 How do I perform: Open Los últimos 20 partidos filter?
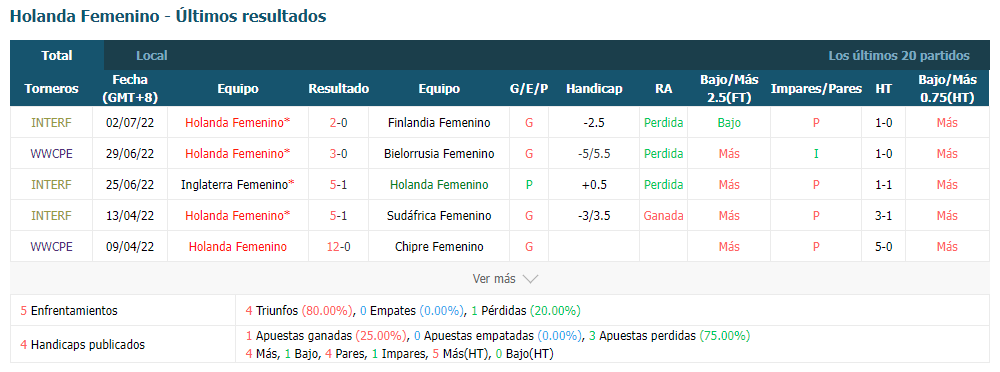click(899, 56)
